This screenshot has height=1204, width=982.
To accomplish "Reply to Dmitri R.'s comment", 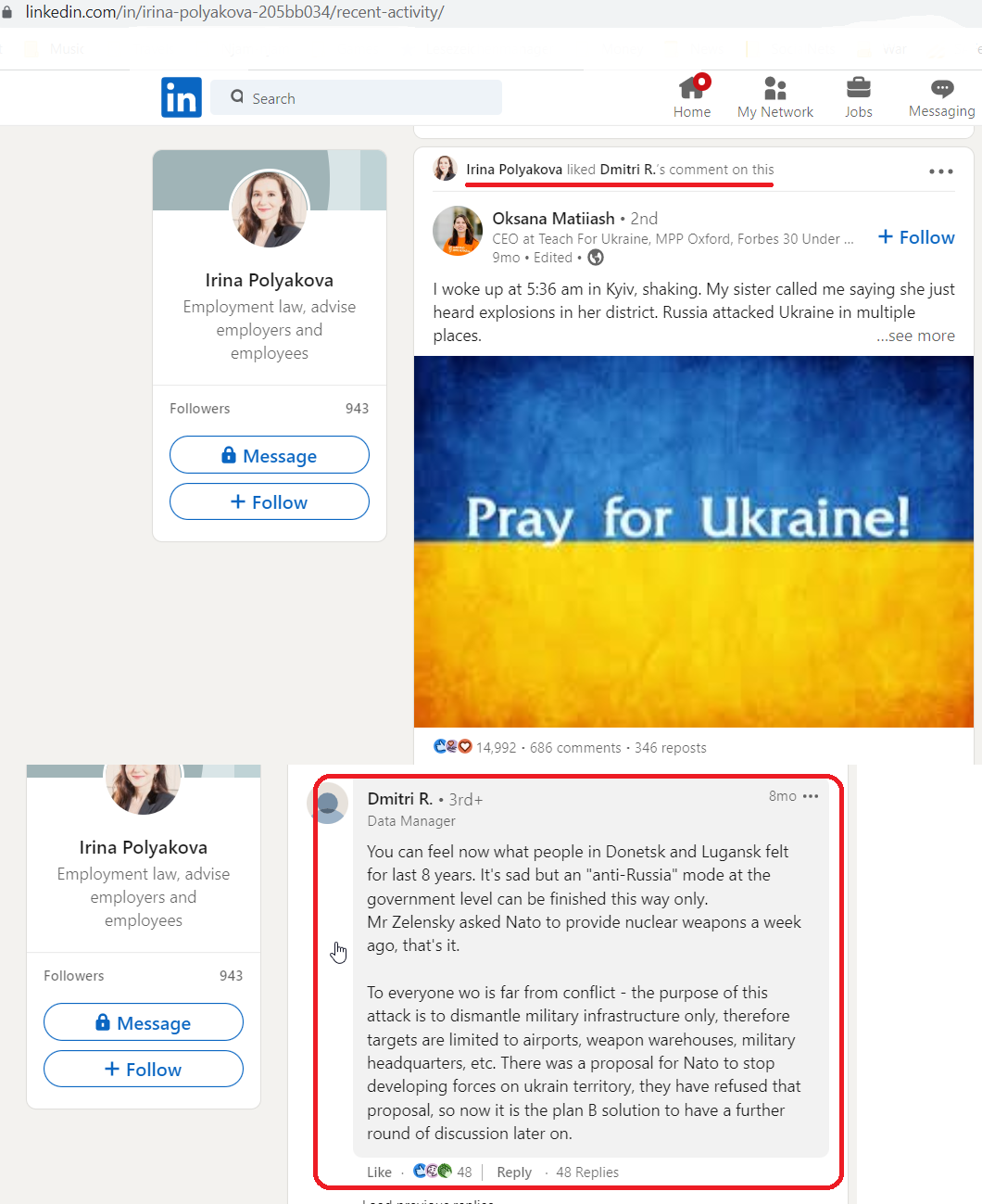I will [x=514, y=1172].
